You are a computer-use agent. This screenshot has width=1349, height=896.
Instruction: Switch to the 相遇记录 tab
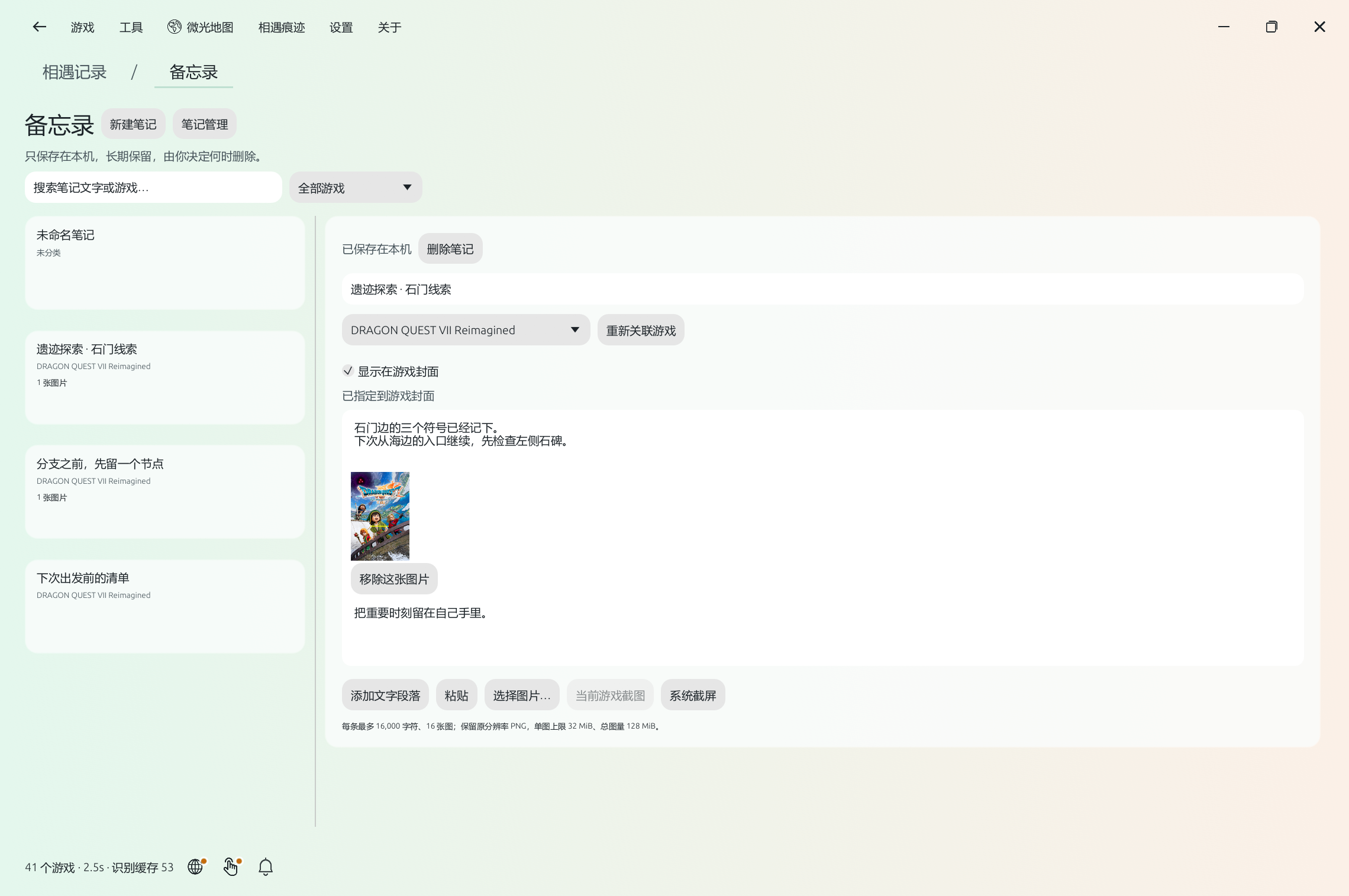coord(75,72)
